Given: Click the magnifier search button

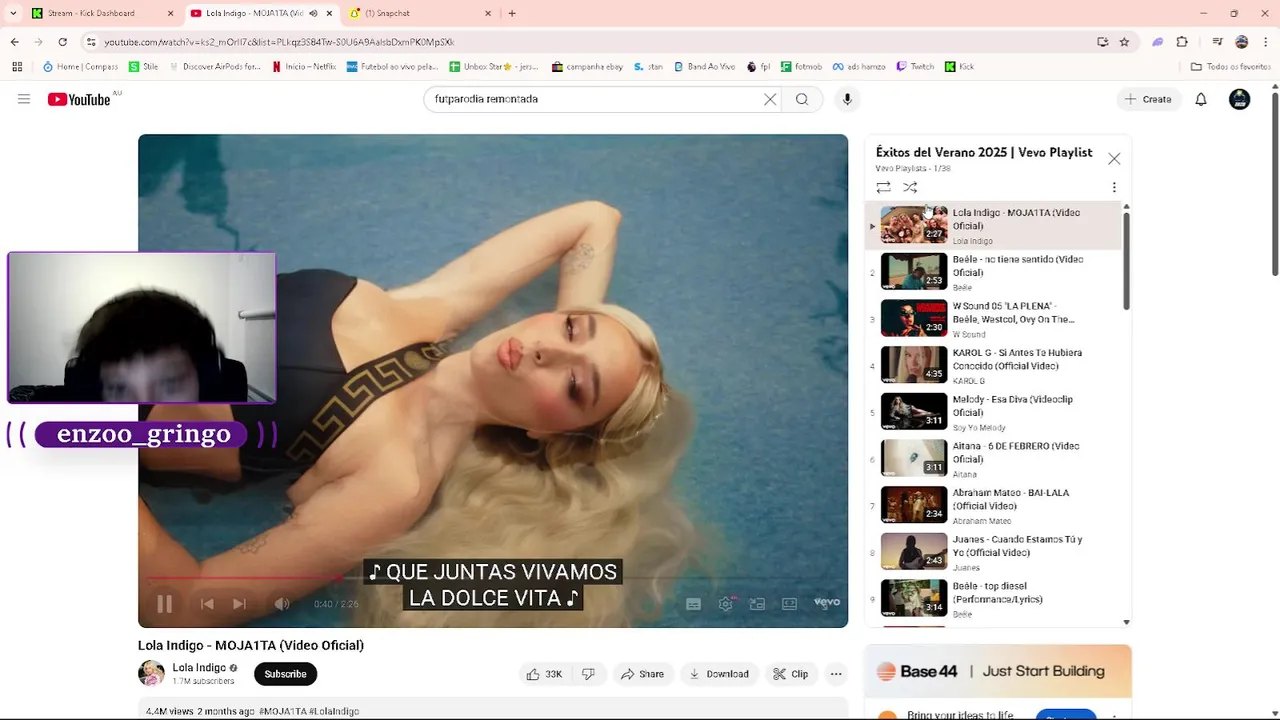Looking at the screenshot, I should [802, 99].
